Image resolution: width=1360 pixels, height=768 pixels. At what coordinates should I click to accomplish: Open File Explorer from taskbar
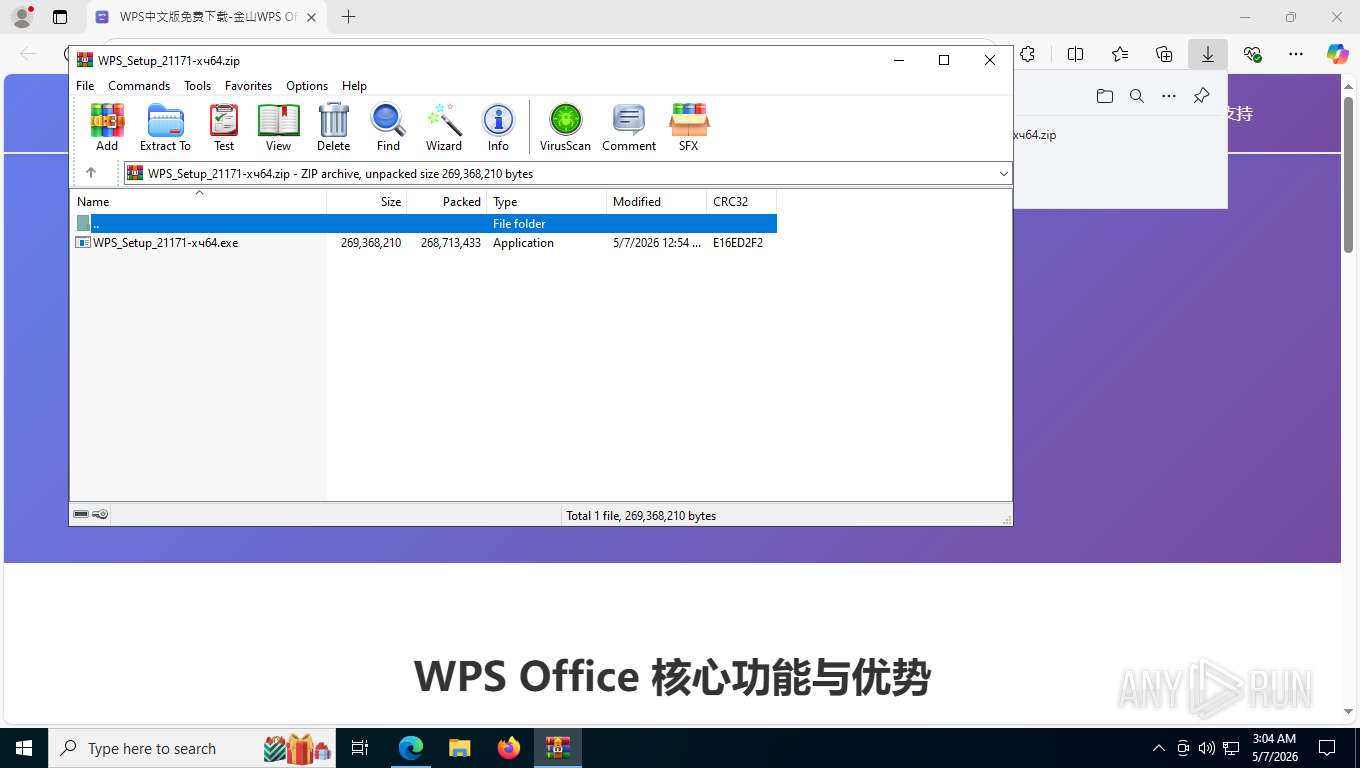click(x=460, y=748)
